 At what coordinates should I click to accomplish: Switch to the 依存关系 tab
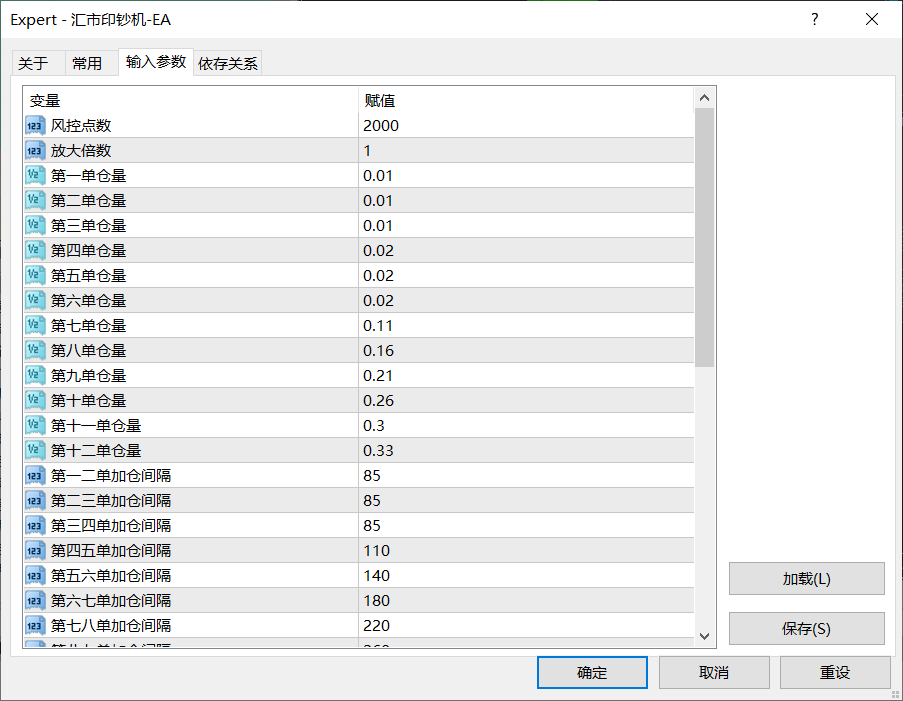coord(228,63)
